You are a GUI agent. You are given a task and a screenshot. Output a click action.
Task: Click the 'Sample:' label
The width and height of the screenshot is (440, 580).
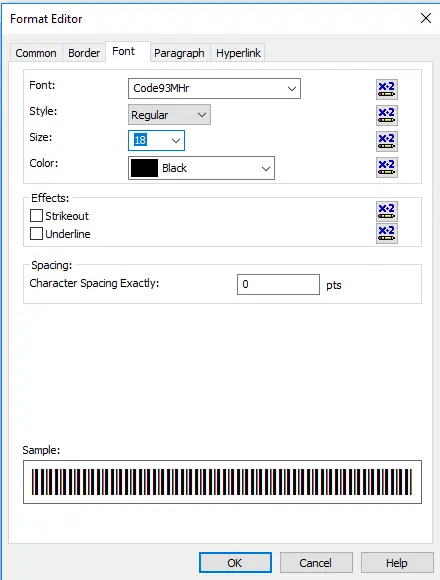click(41, 450)
